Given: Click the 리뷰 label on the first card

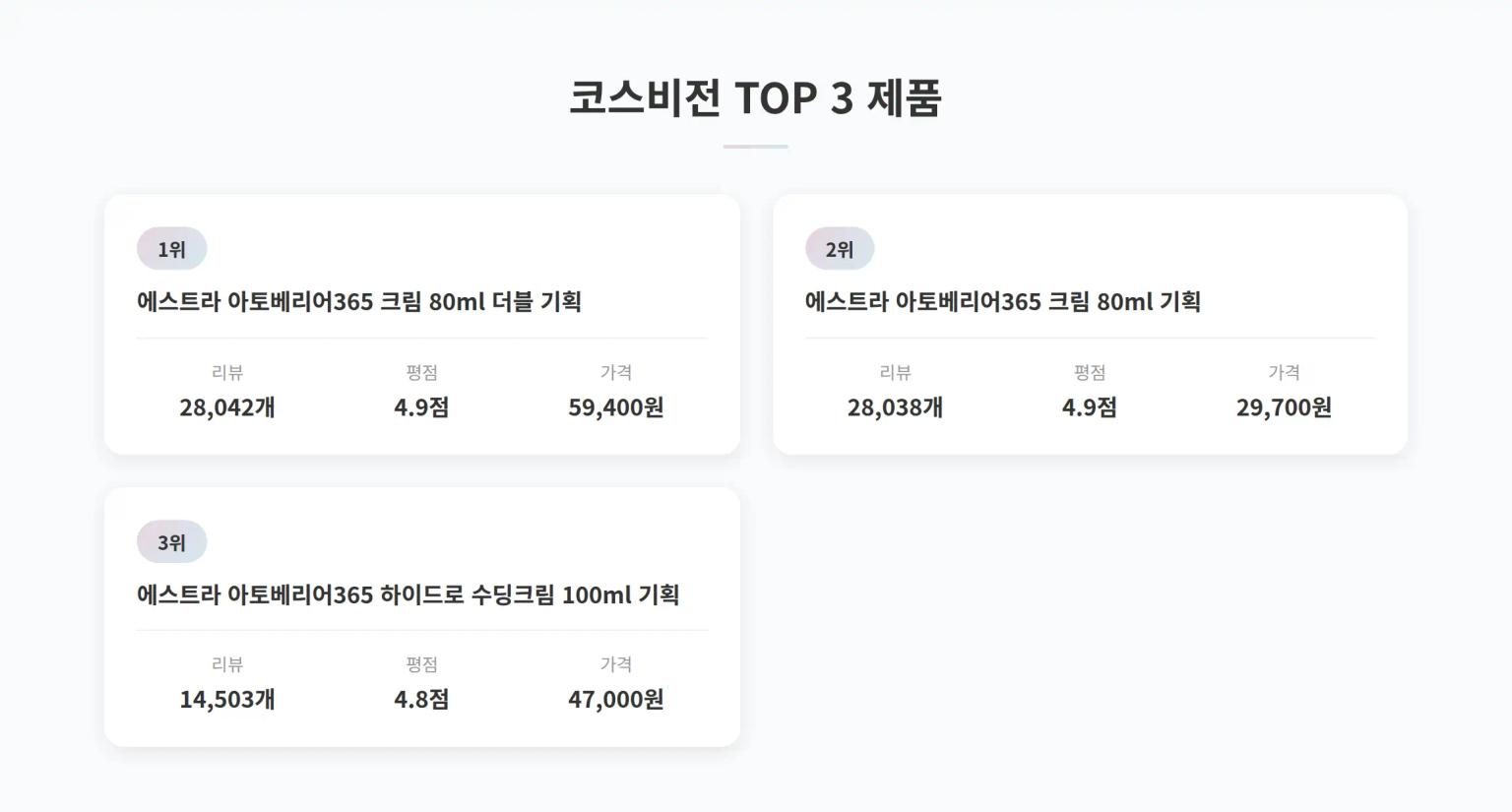Looking at the screenshot, I should tap(226, 372).
